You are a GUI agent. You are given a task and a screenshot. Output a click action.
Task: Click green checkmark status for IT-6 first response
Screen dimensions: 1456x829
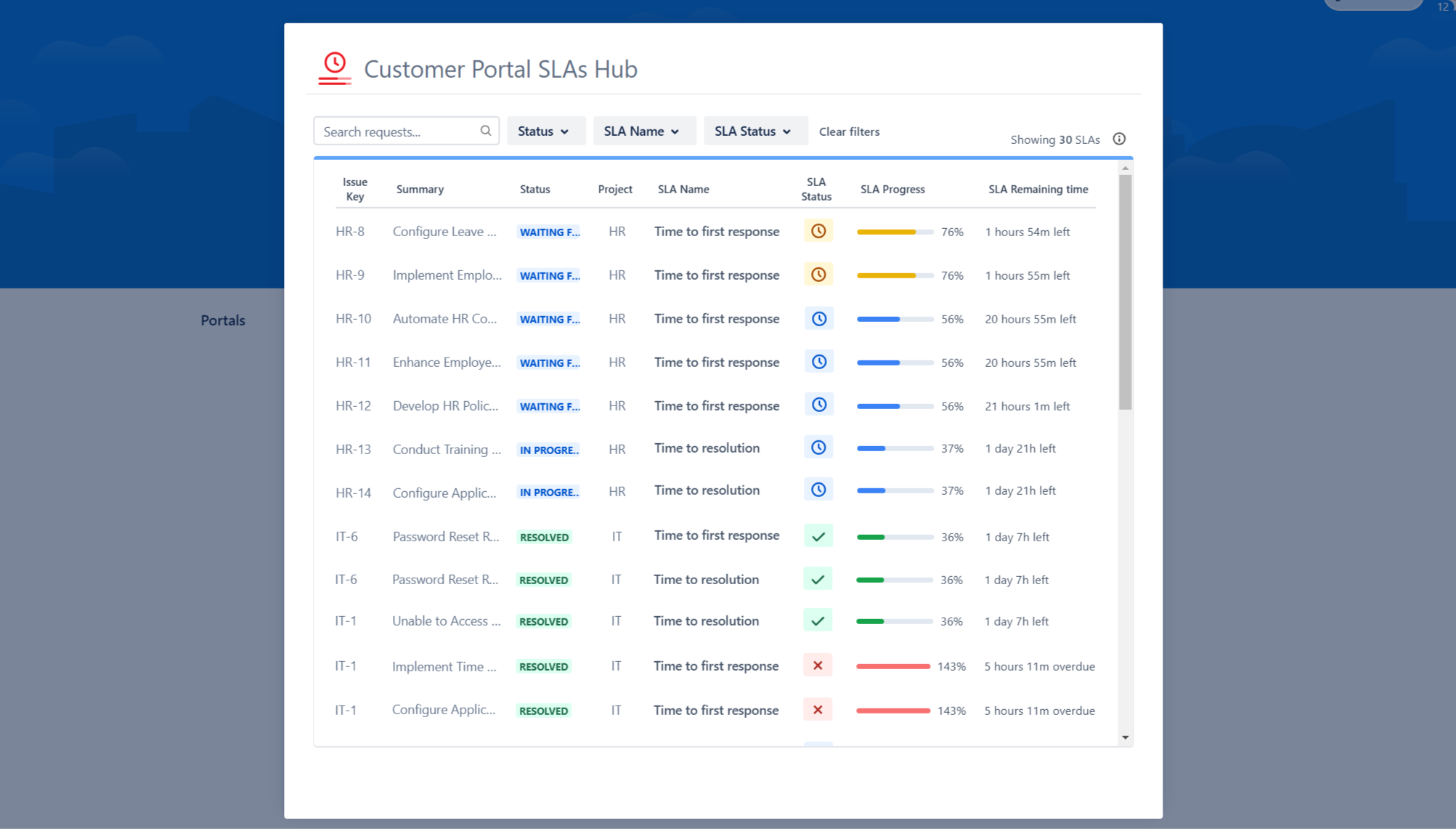coord(818,536)
